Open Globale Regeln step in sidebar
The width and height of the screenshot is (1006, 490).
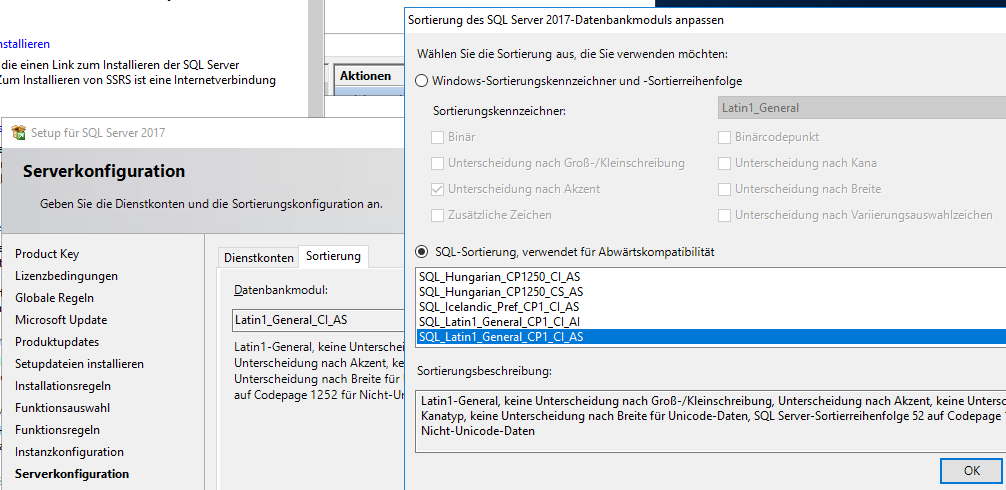click(x=55, y=298)
